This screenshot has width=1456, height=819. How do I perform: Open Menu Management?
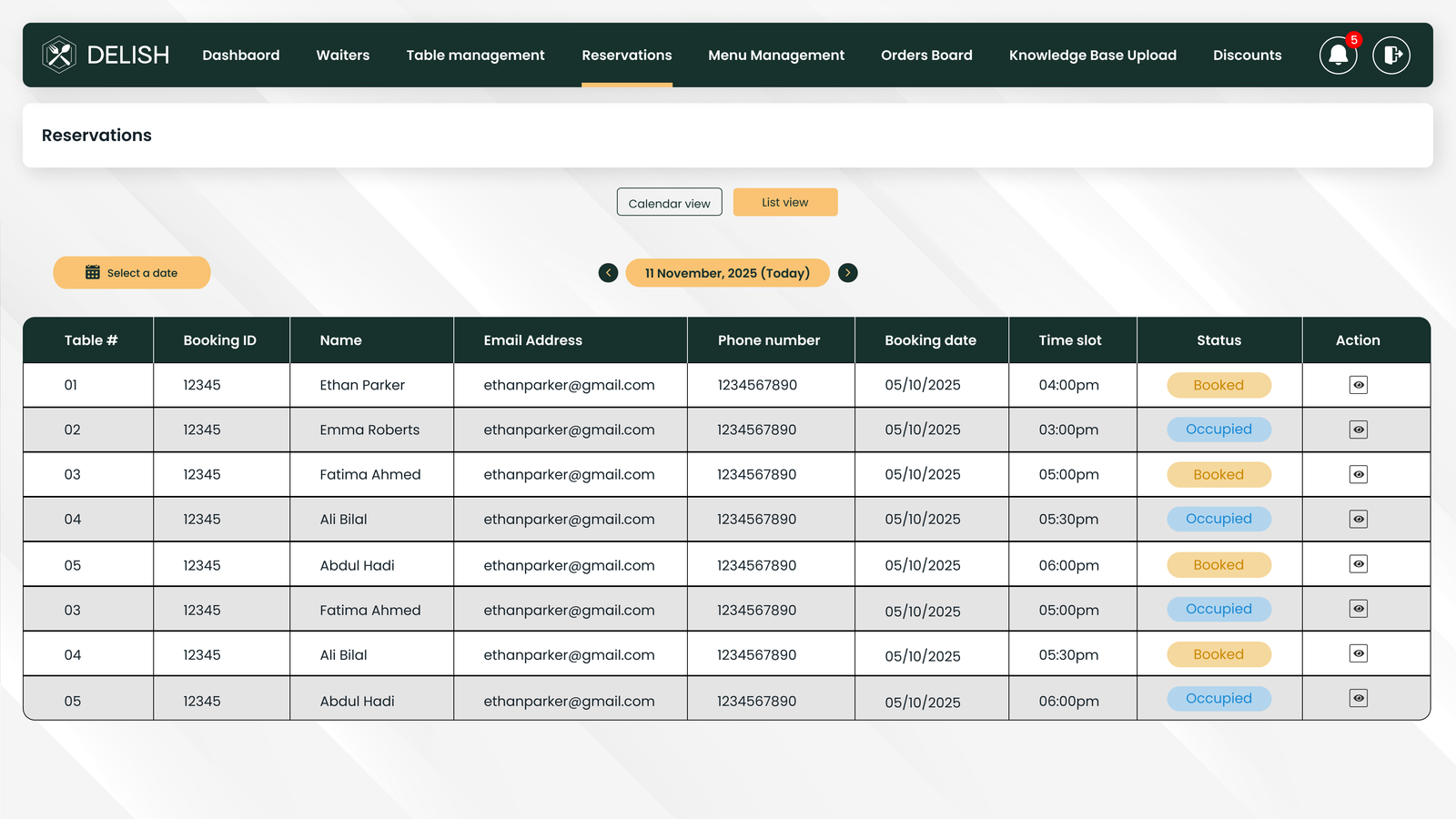[776, 56]
